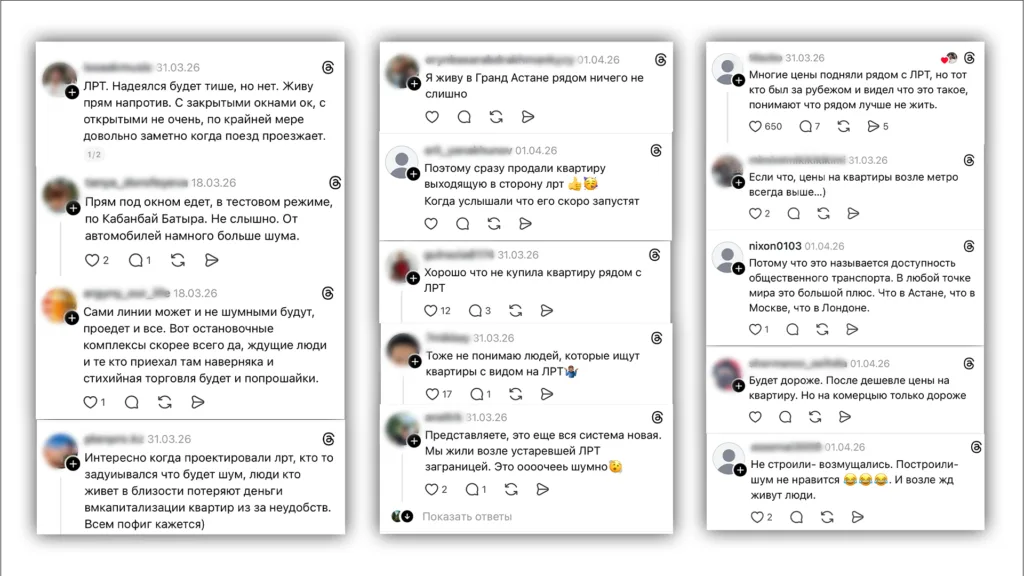The height and width of the screenshot is (576, 1024).
Task: Repost the 'Будет дороже' post
Action: pos(814,417)
